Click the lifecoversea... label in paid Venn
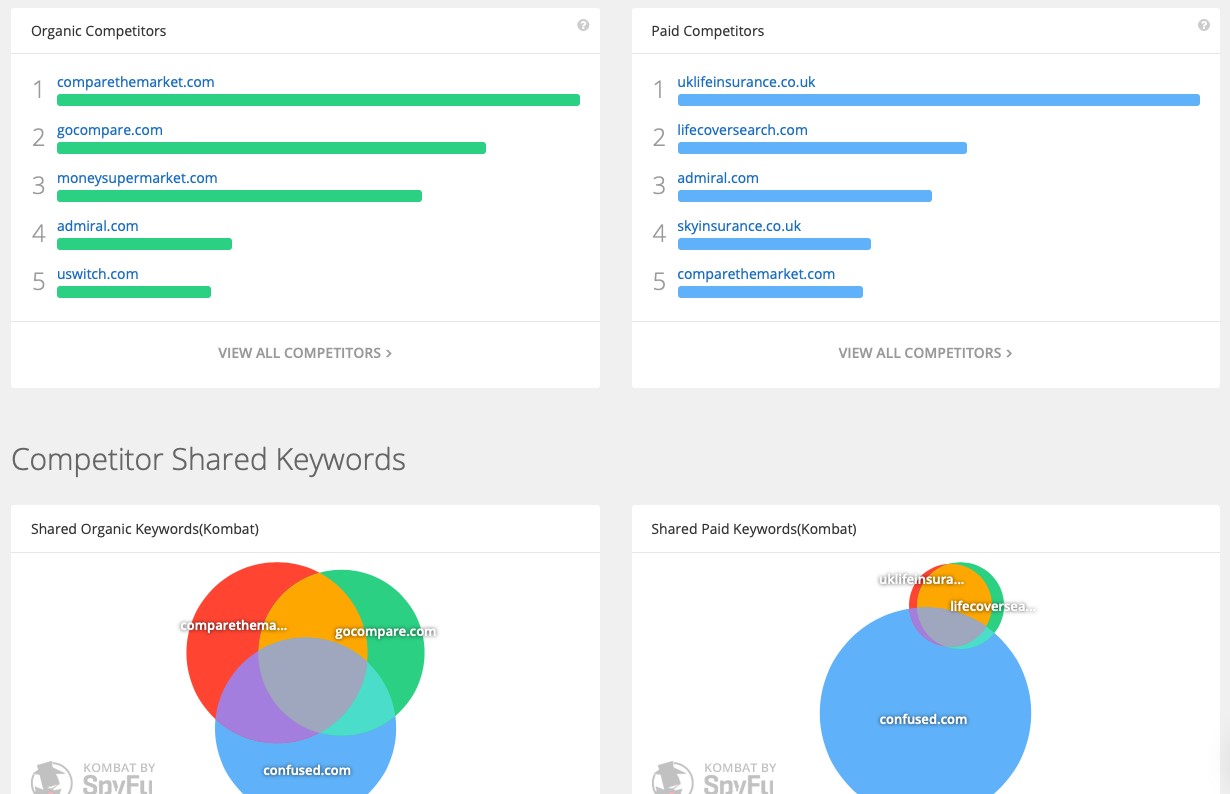 point(992,606)
